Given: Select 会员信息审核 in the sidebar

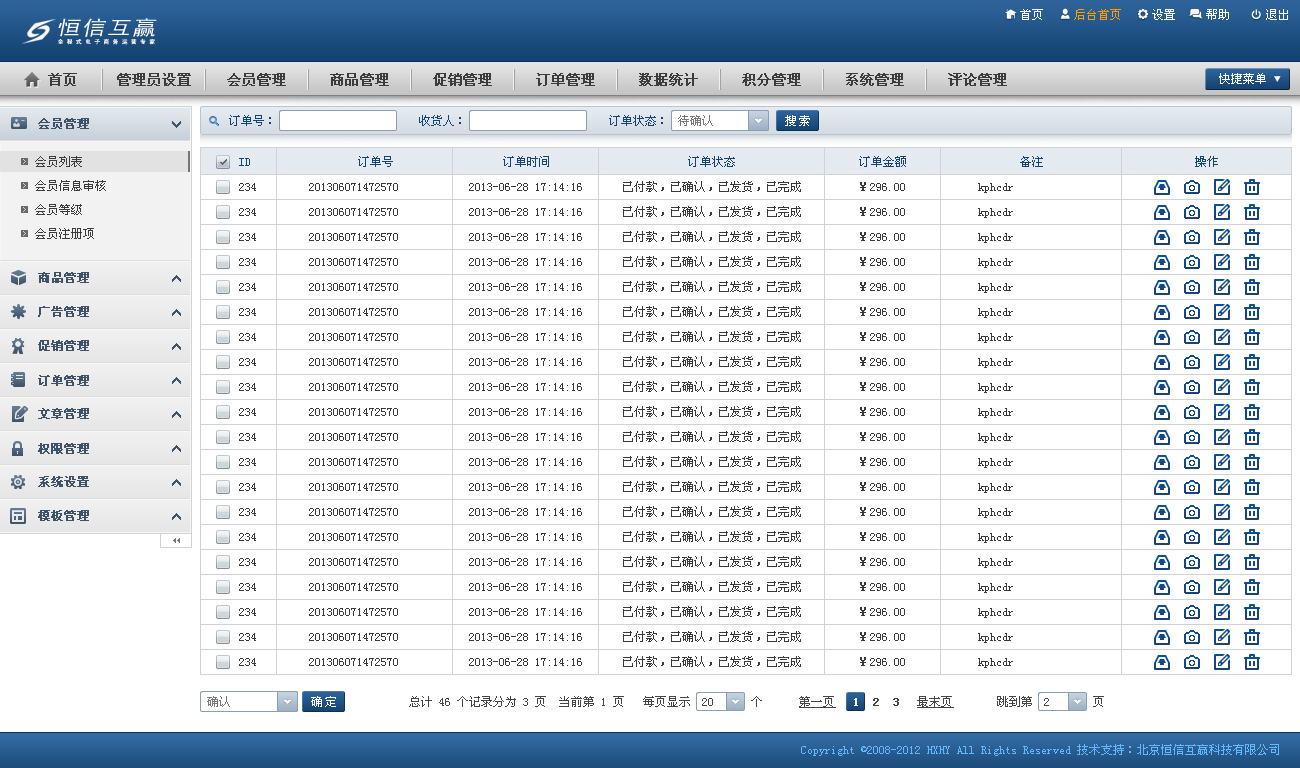Looking at the screenshot, I should [x=70, y=185].
